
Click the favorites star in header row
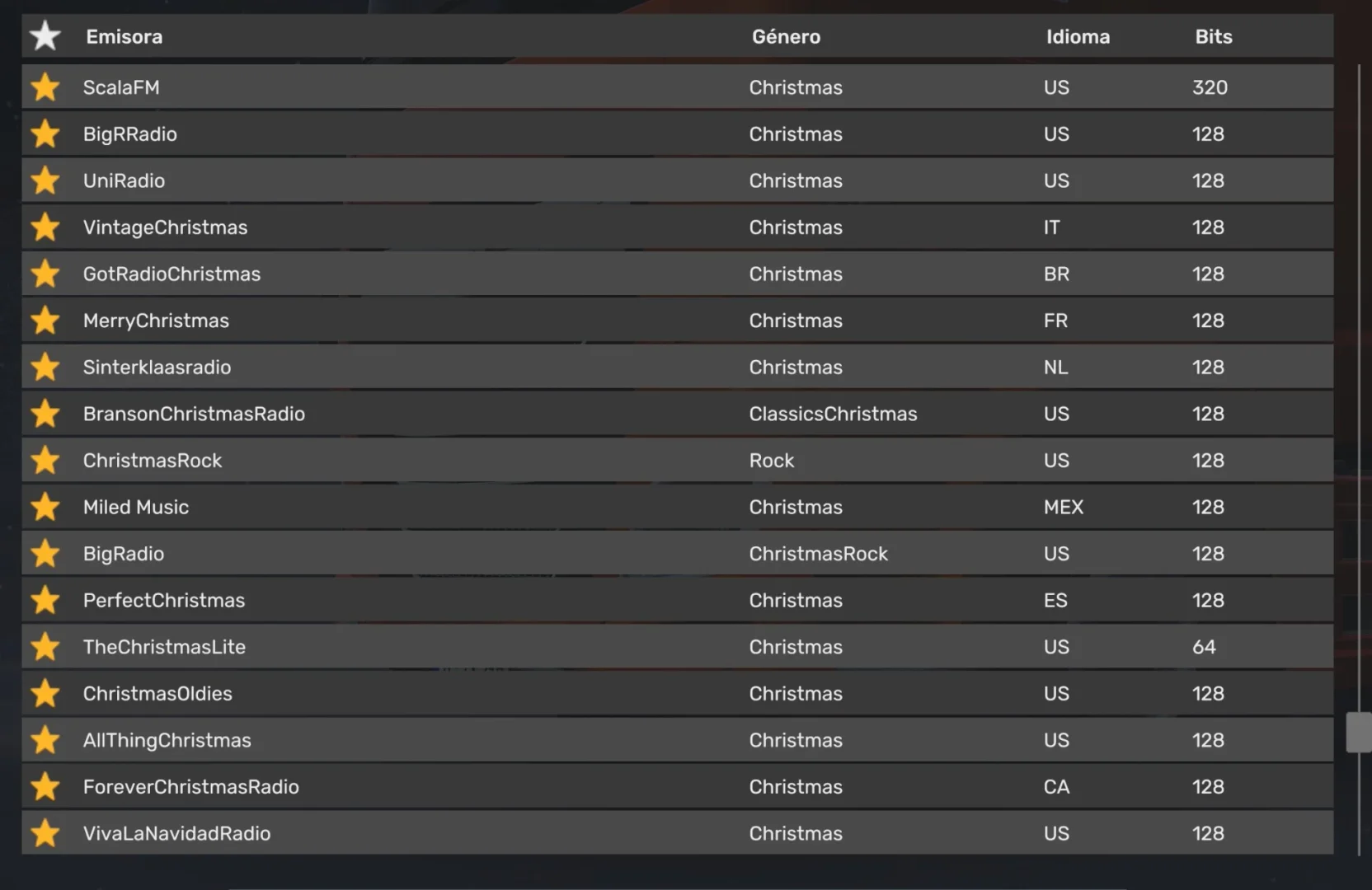click(45, 36)
